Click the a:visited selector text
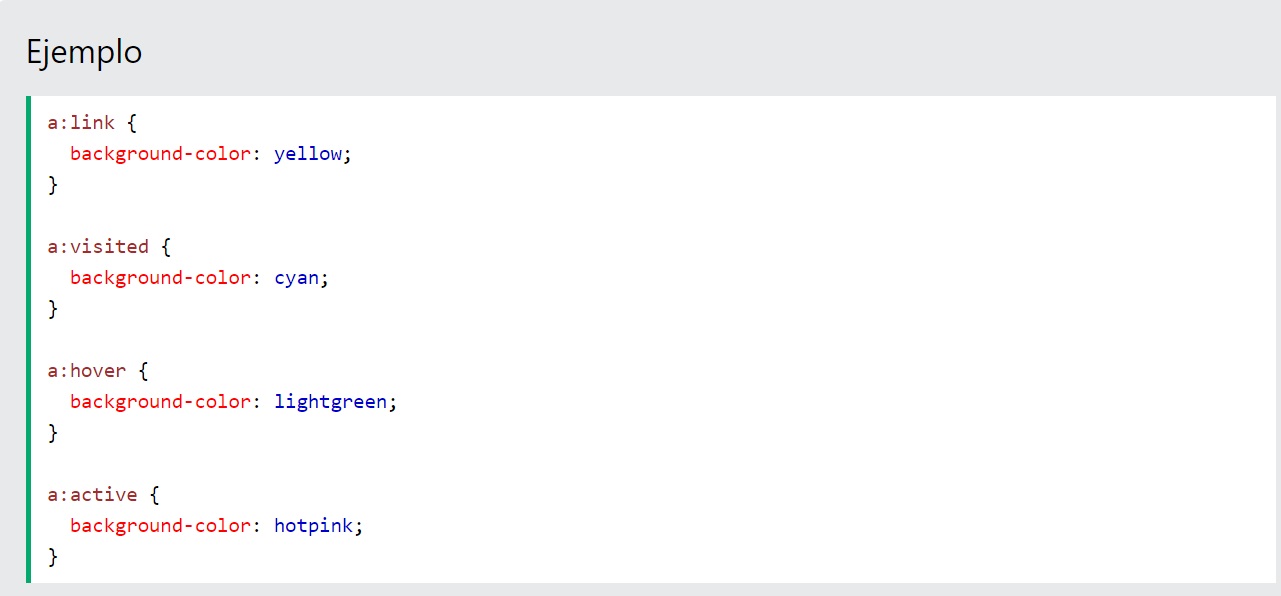Screen dimensions: 1281x596 tap(98, 247)
